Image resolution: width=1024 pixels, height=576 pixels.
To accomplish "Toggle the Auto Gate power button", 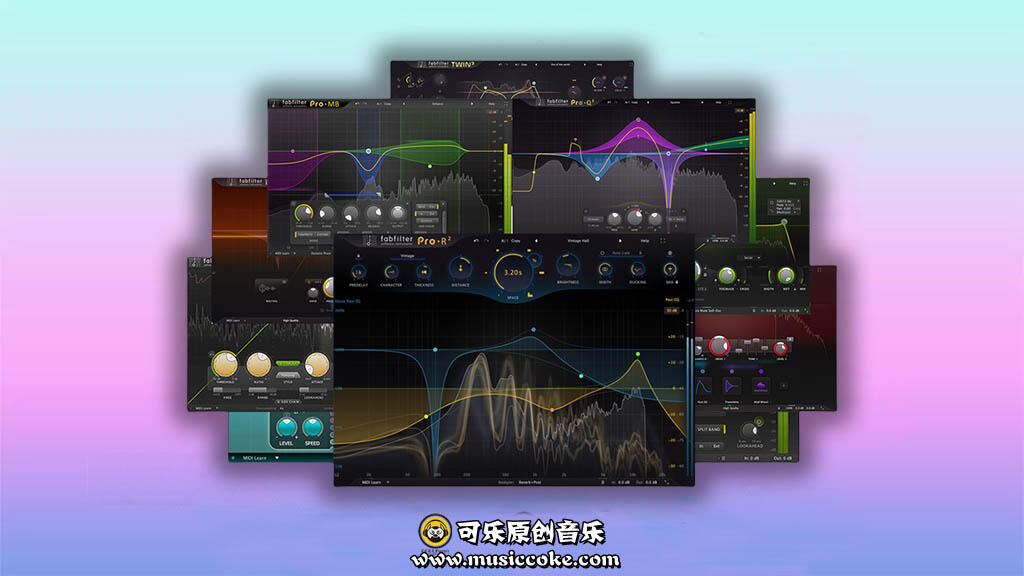I will (602, 253).
